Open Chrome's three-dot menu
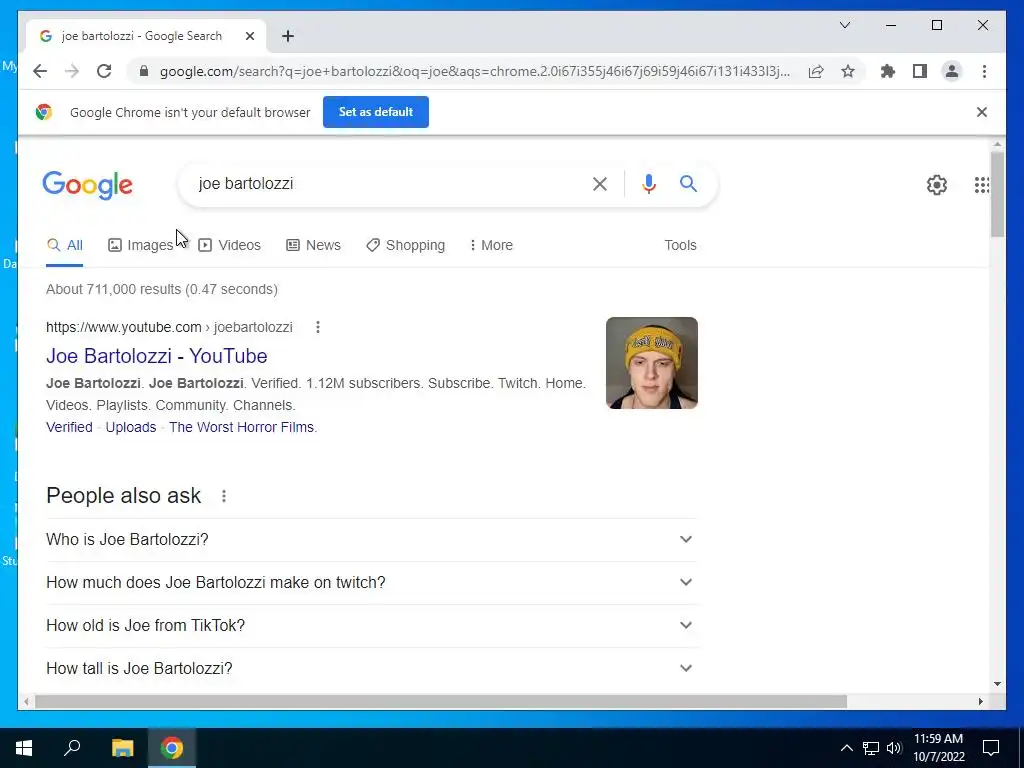The width and height of the screenshot is (1024, 768). pos(984,71)
